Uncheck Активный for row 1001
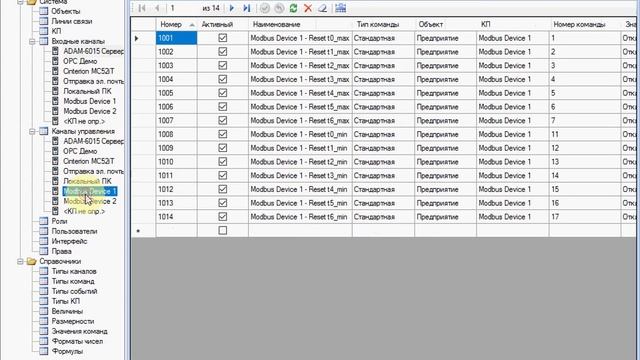640x360 pixels. [222, 38]
